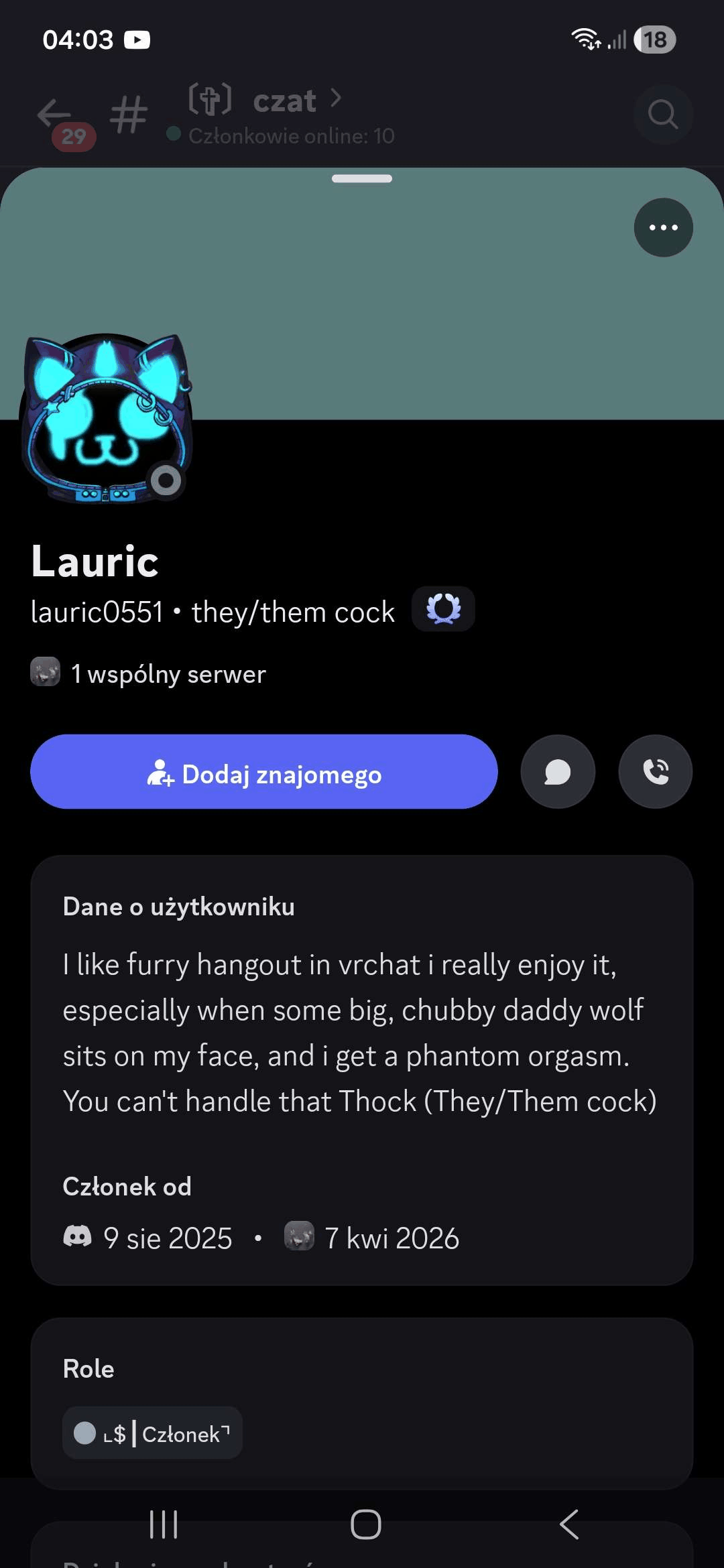Open the 1 wspólny serwer link
Screen dimensions: 724x1568
pos(168,673)
